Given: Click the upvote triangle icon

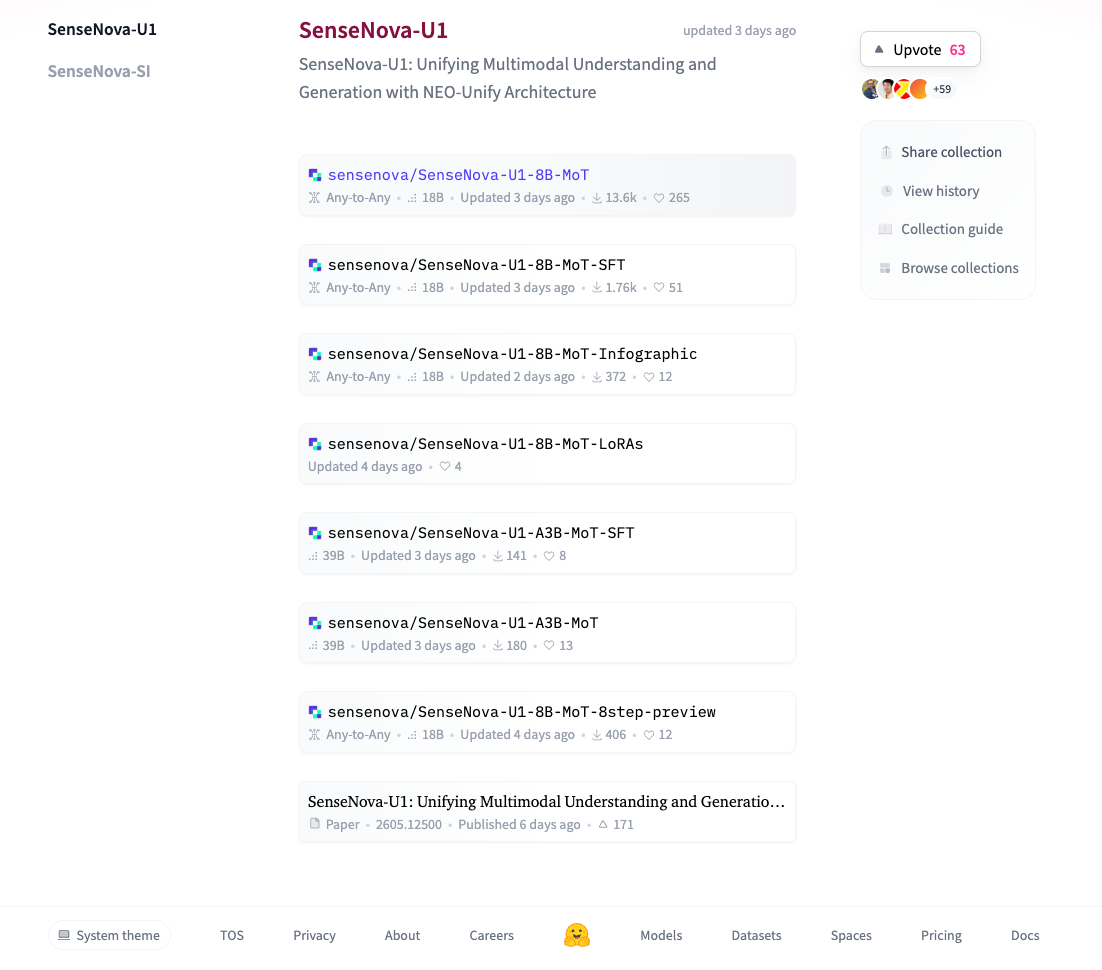Looking at the screenshot, I should point(879,49).
